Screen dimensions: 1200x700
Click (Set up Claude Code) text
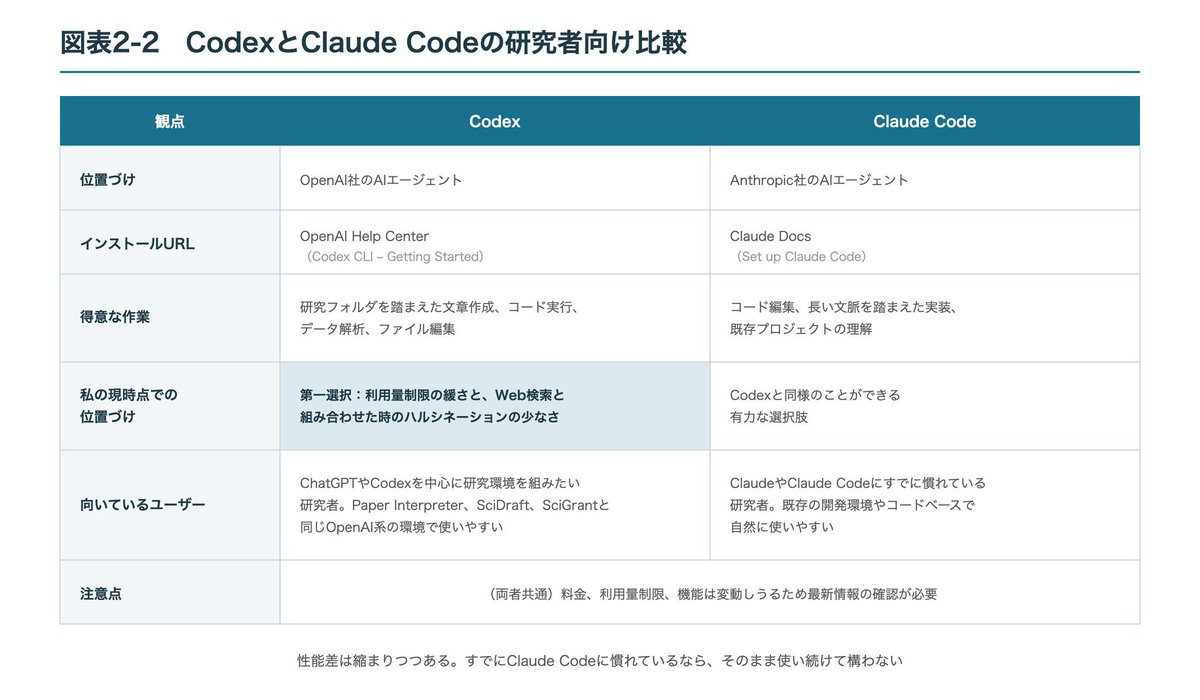click(x=802, y=257)
